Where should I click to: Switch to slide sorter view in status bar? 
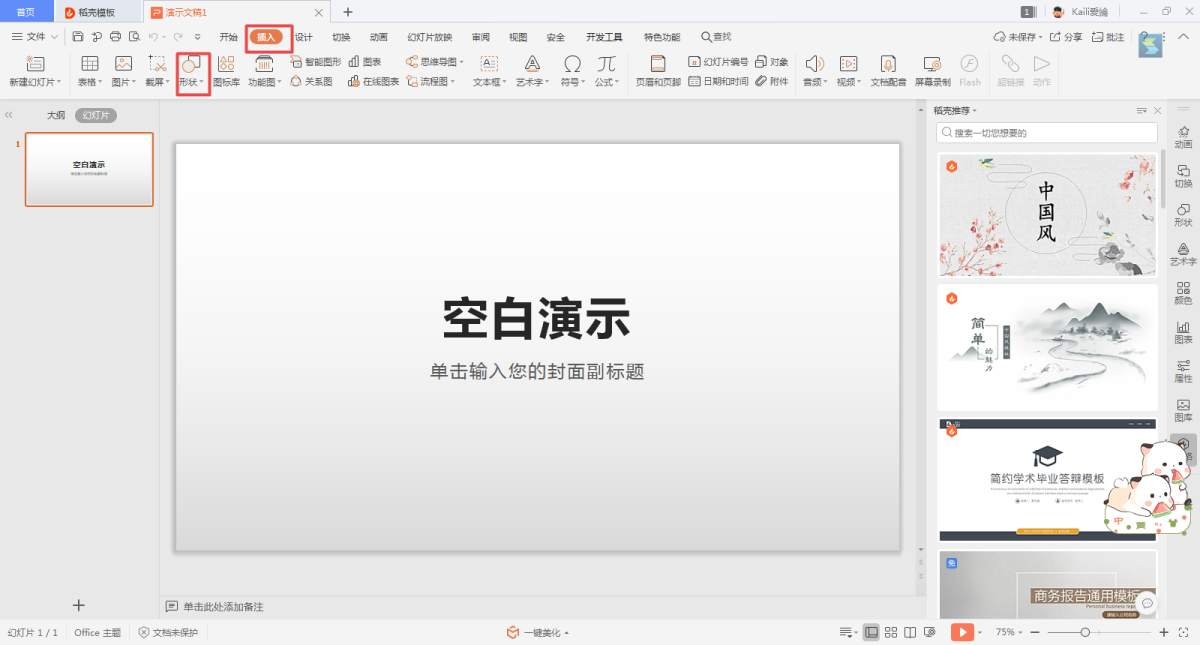click(890, 632)
